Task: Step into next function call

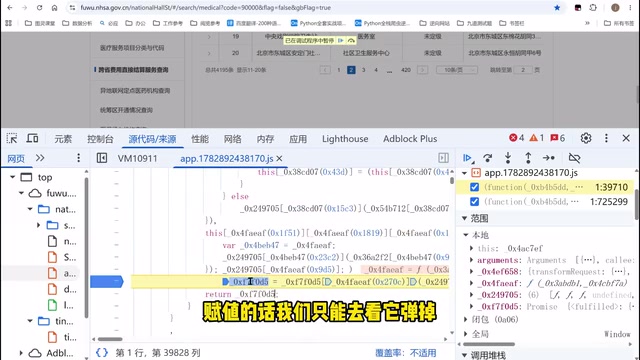Action: pos(508,158)
